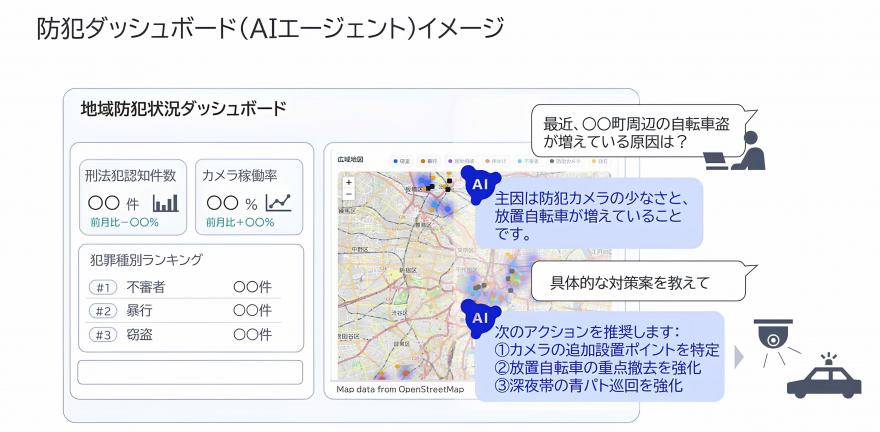This screenshot has width=880, height=432.
Task: Select the 刑法犯認知件数 card
Action: 133,197
